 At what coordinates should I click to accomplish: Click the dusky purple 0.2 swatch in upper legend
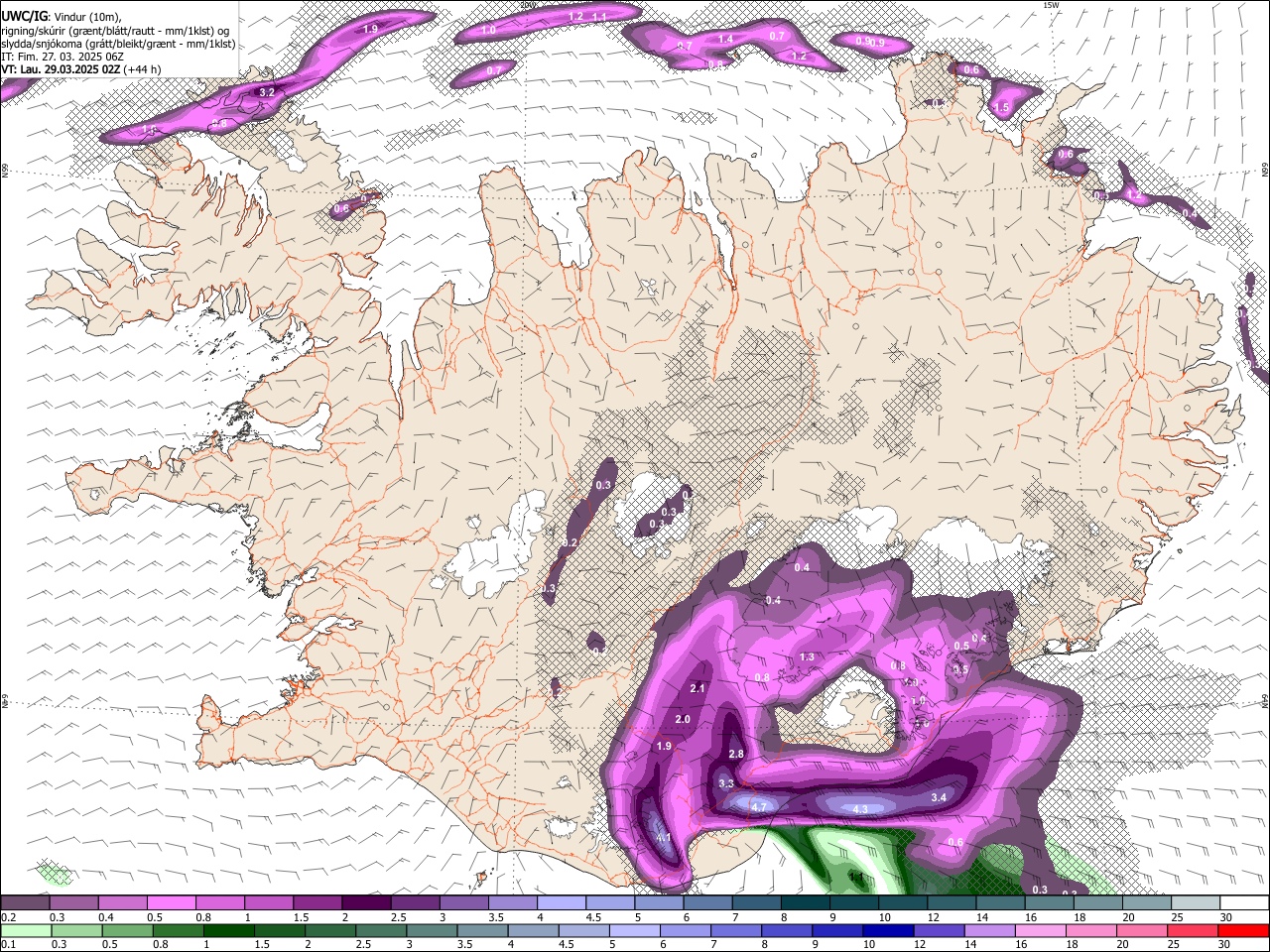click(x=25, y=903)
